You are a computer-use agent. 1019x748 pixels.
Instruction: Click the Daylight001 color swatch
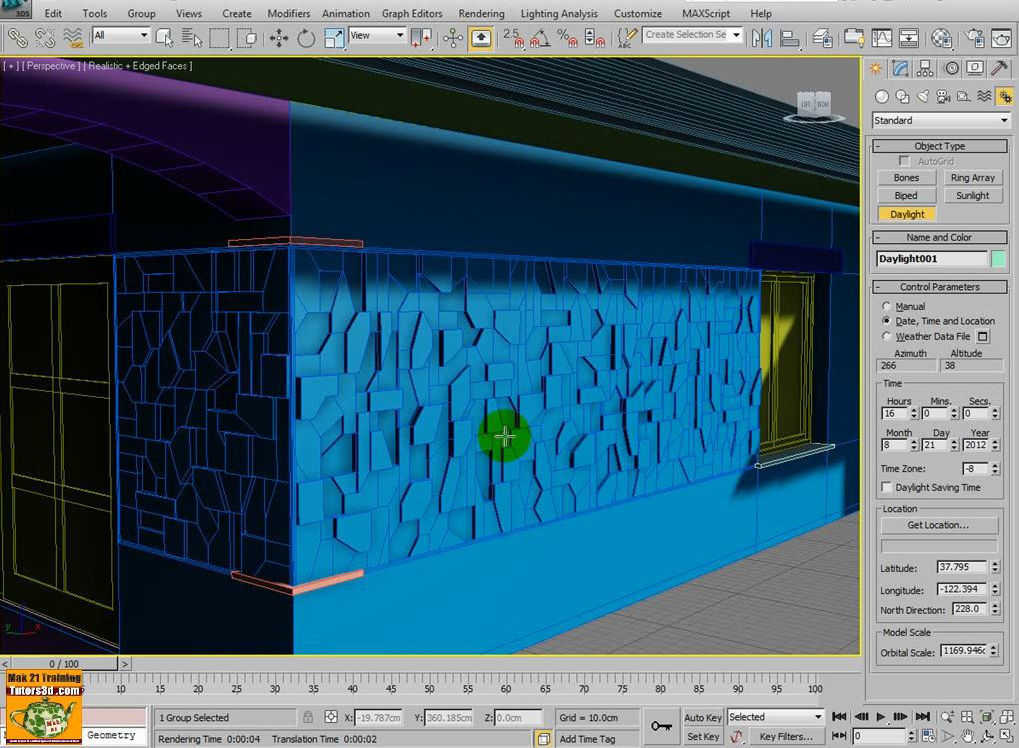[x=998, y=259]
